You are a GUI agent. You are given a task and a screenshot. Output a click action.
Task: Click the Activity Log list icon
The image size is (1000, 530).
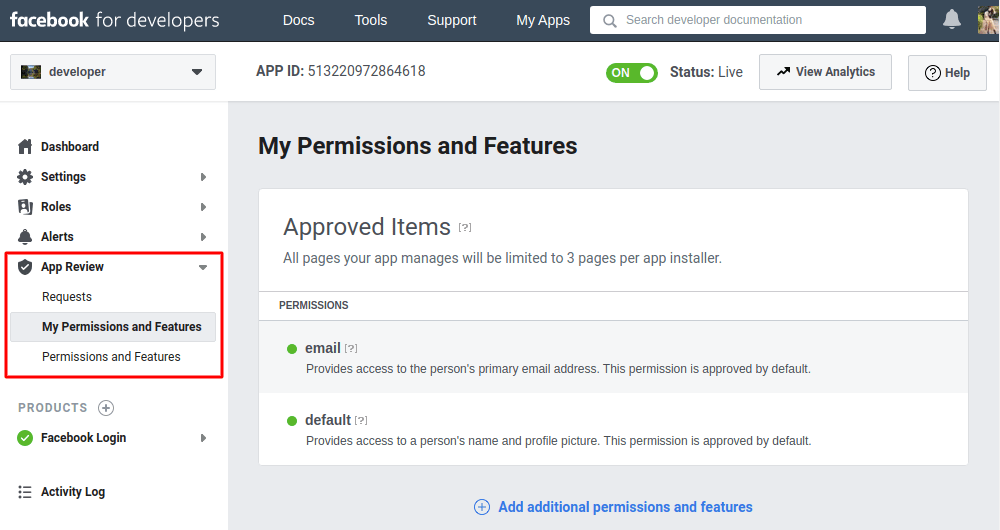[x=25, y=492]
